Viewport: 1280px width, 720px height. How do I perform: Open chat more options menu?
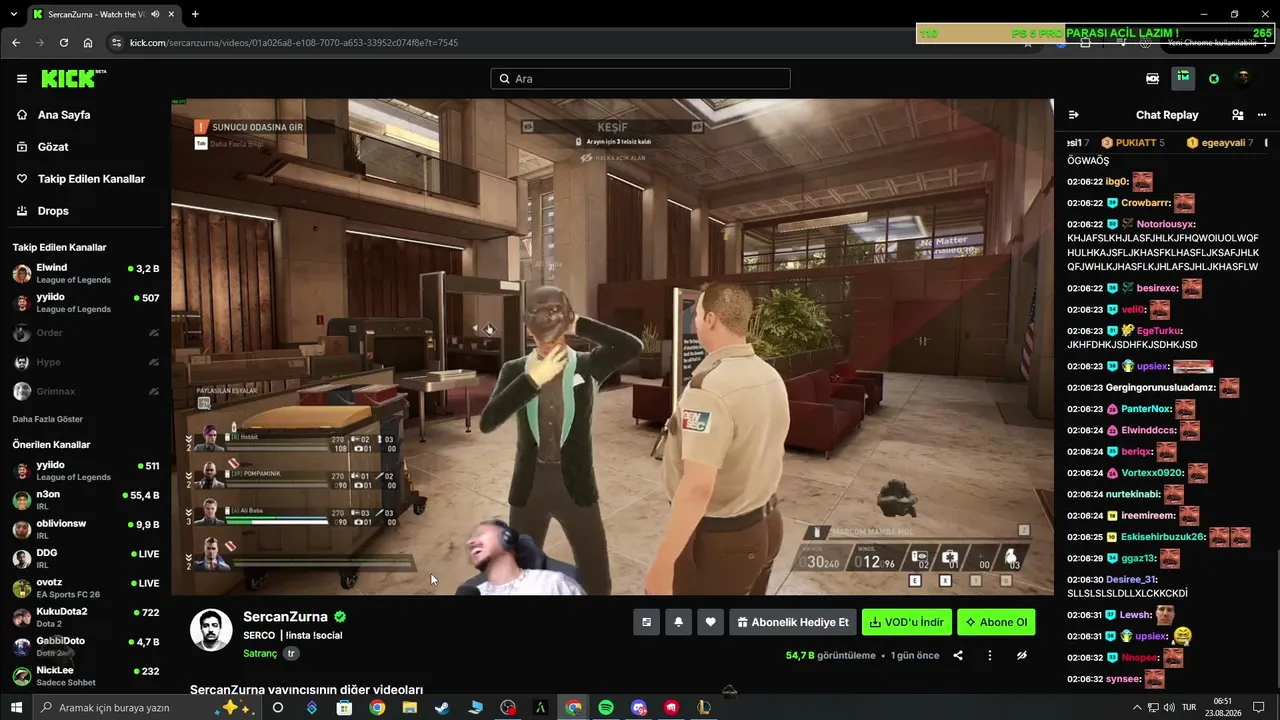click(1262, 115)
